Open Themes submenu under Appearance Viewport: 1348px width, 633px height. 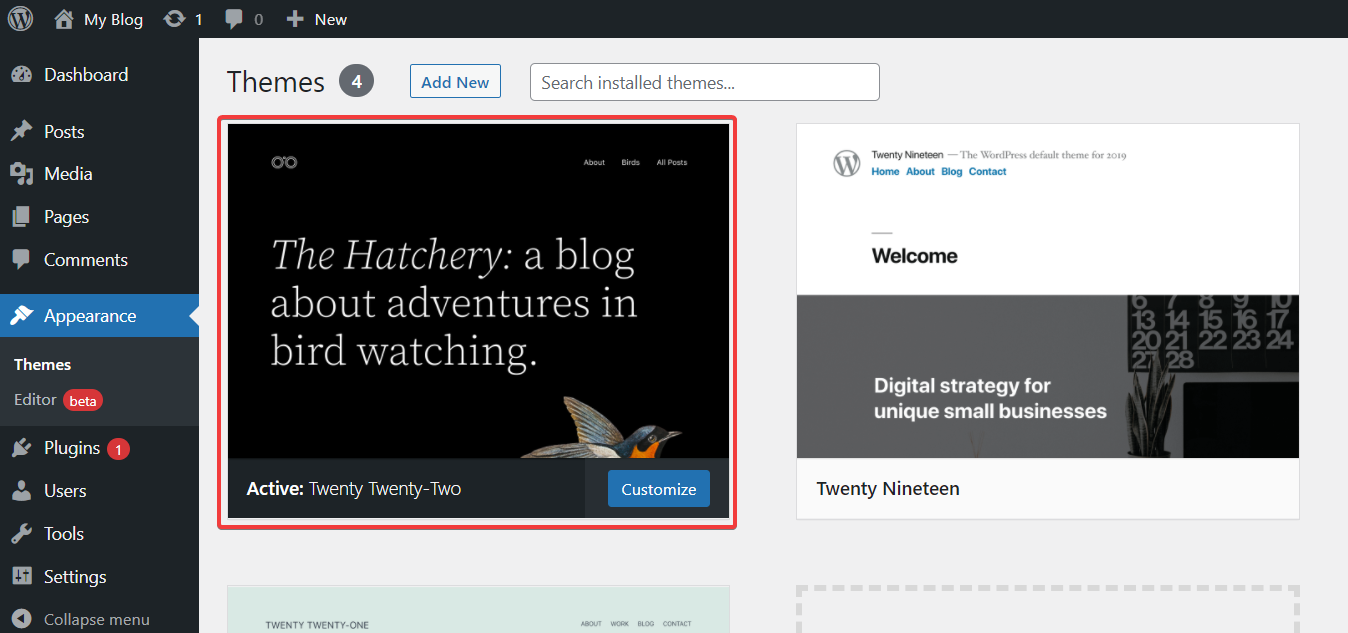[43, 365]
